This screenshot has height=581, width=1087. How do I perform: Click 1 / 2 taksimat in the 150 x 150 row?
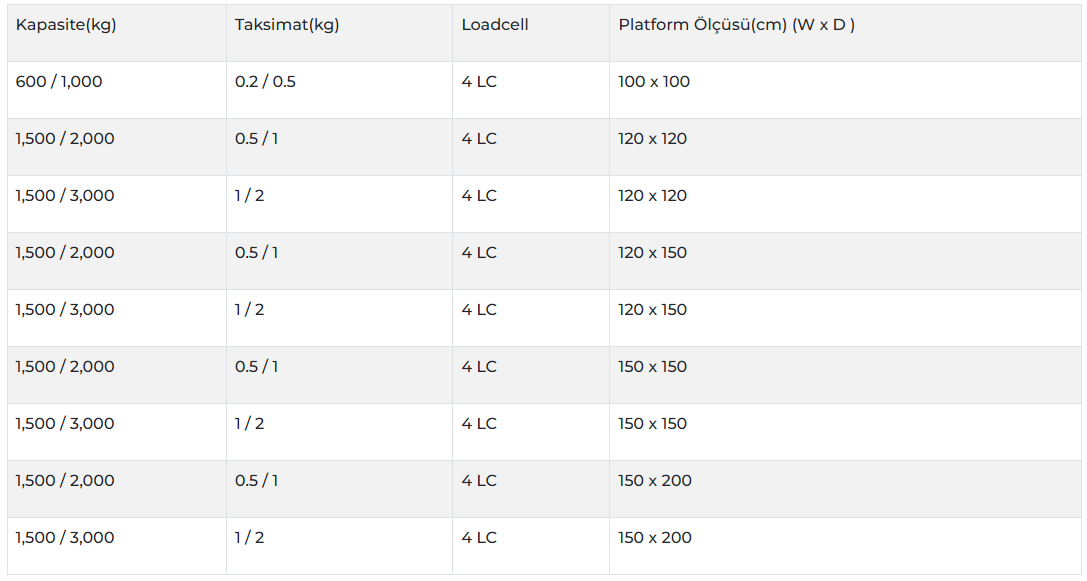click(x=250, y=424)
